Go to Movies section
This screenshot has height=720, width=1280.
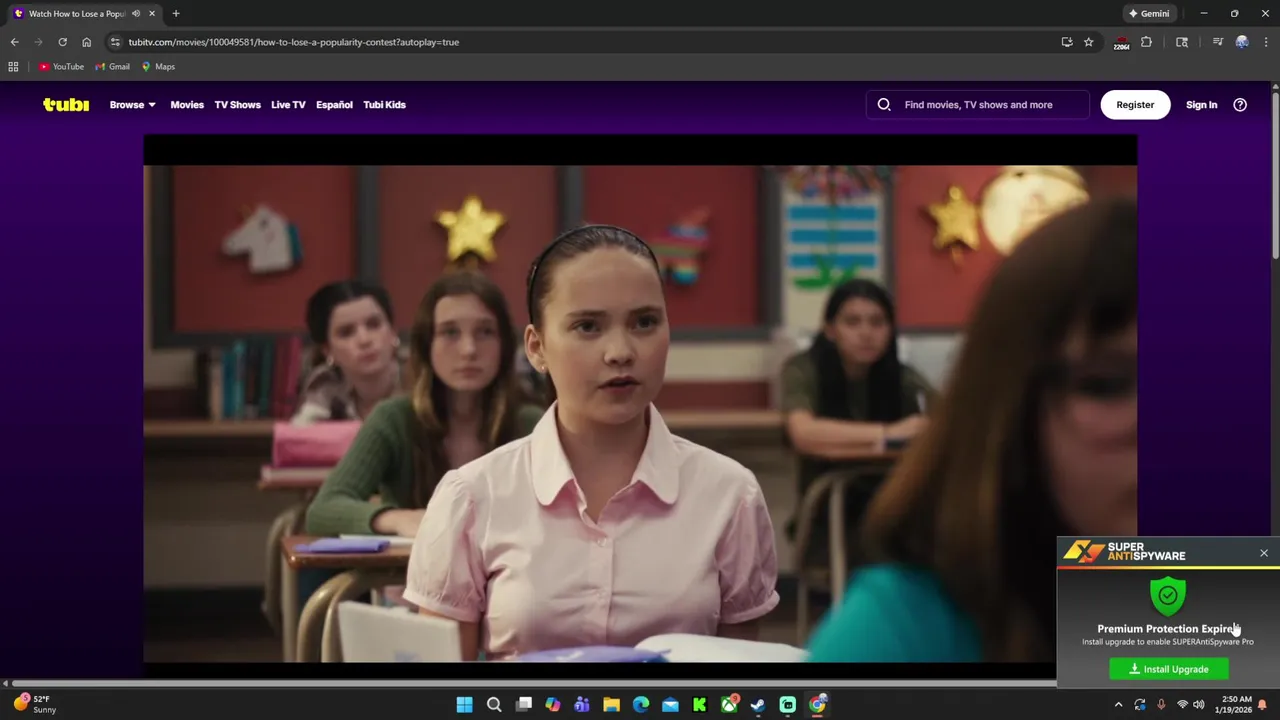(x=187, y=104)
